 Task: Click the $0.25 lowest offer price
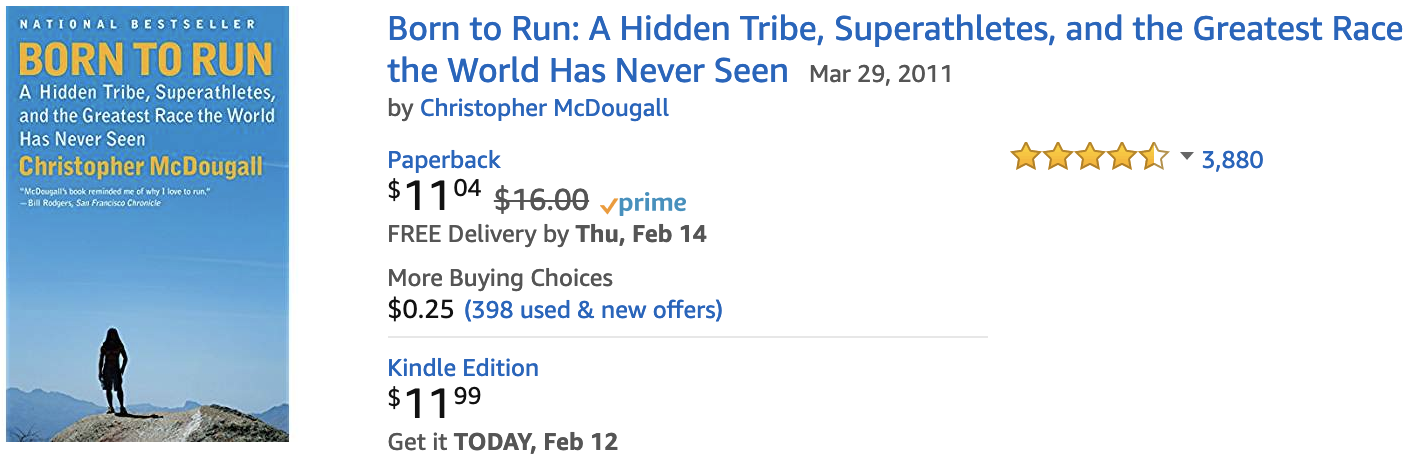coord(420,309)
